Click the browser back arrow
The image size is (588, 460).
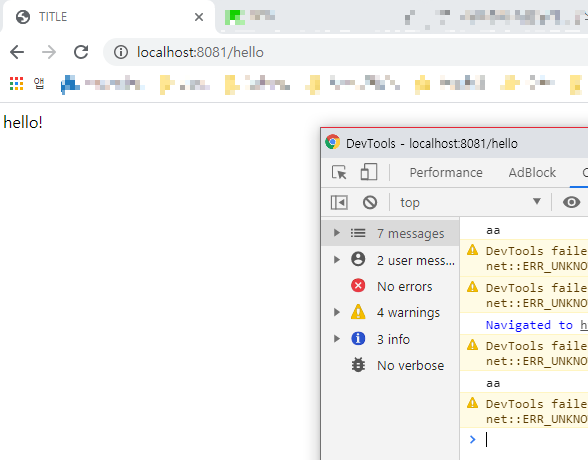click(17, 52)
